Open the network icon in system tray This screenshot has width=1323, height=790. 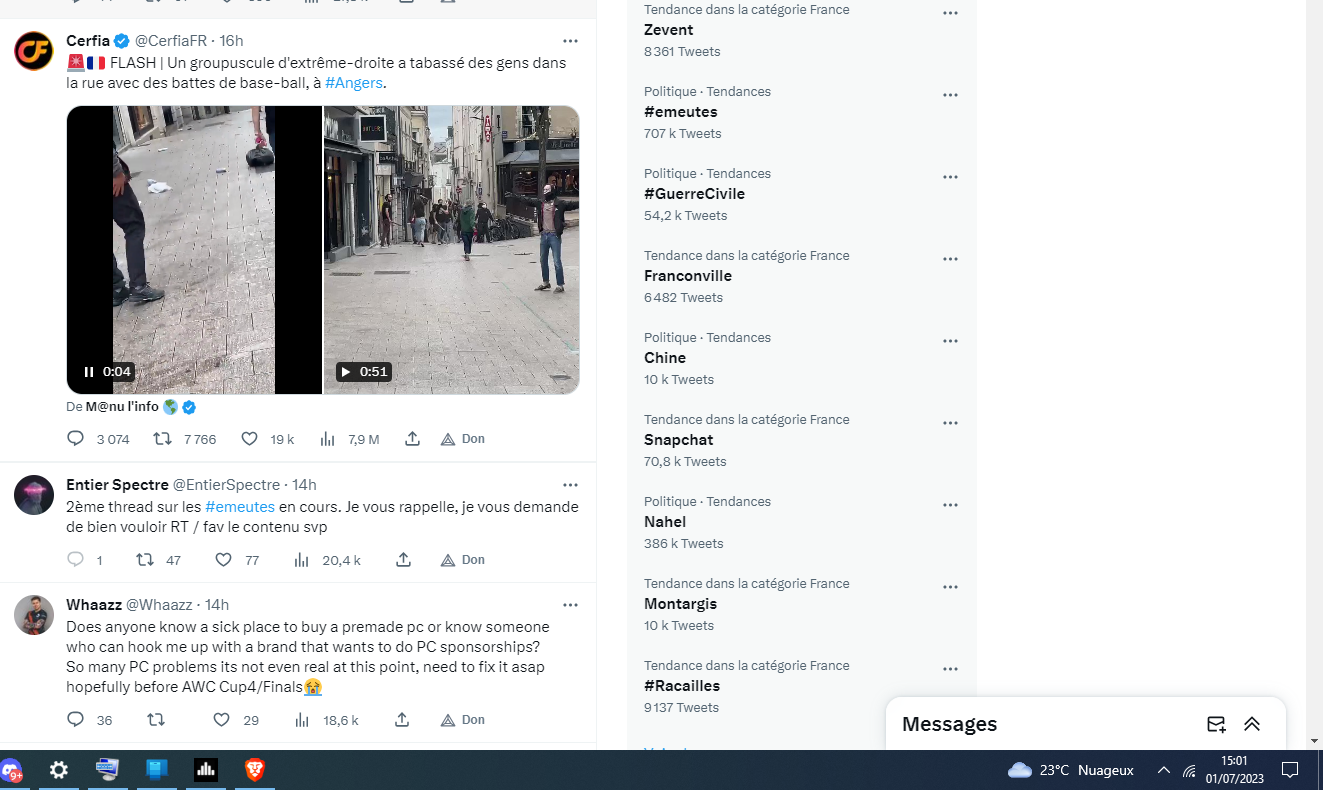(x=1189, y=770)
